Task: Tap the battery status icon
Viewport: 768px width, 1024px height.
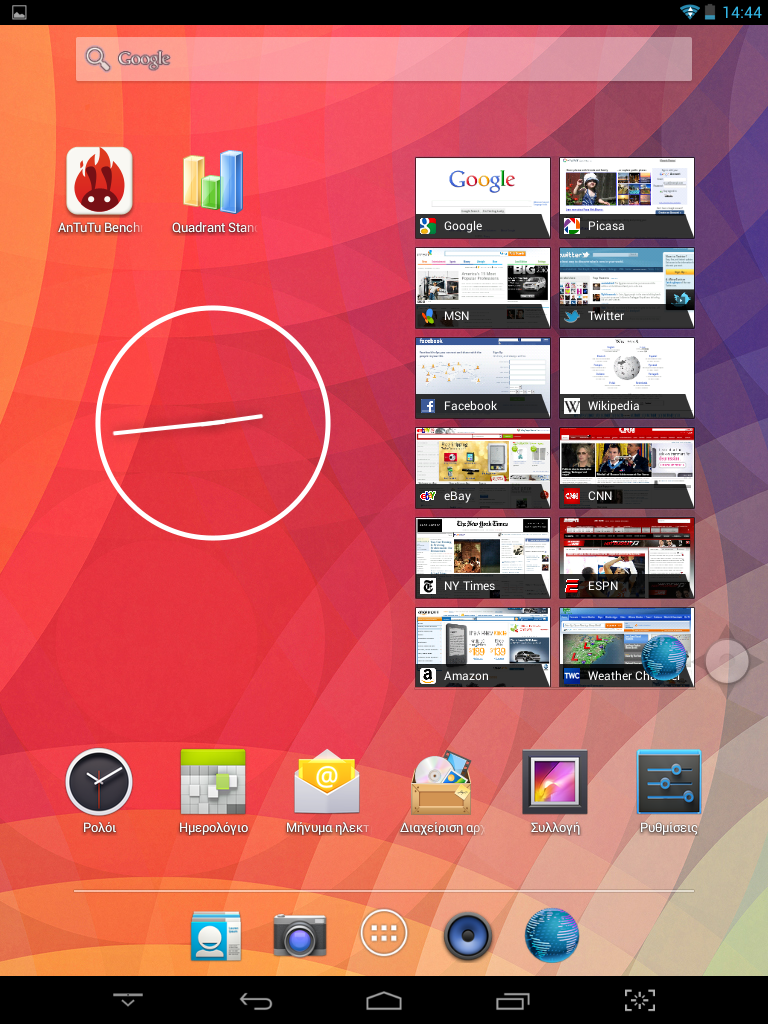Action: [711, 11]
